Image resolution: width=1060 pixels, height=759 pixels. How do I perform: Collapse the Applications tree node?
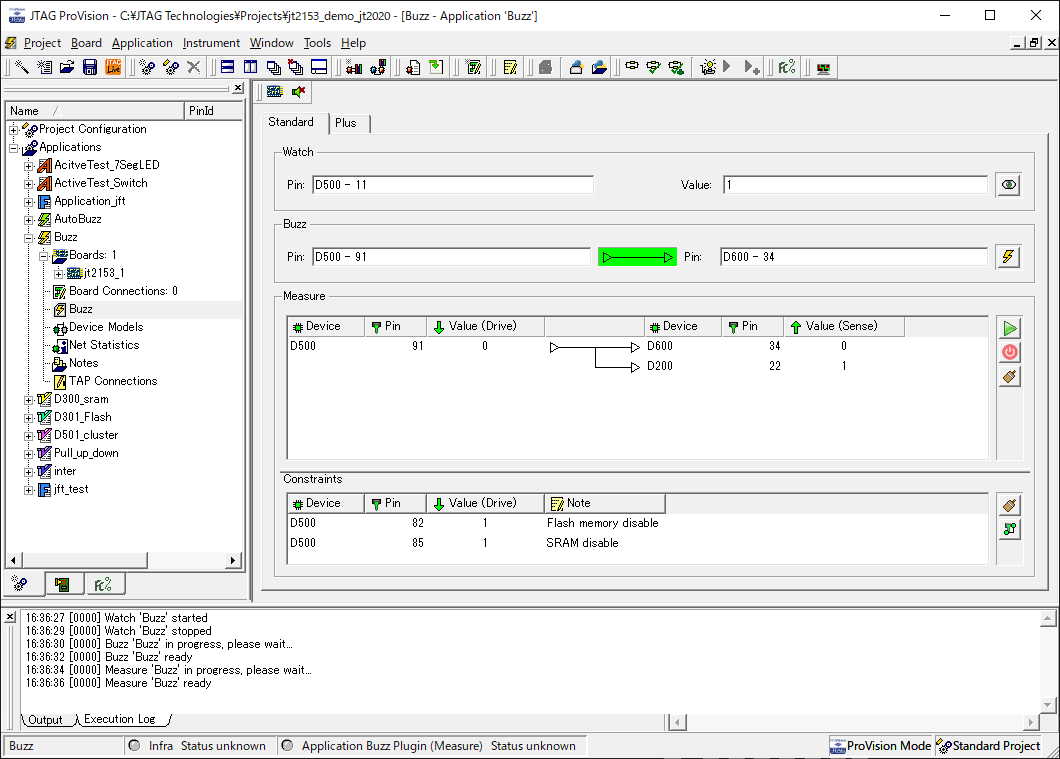[x=14, y=147]
